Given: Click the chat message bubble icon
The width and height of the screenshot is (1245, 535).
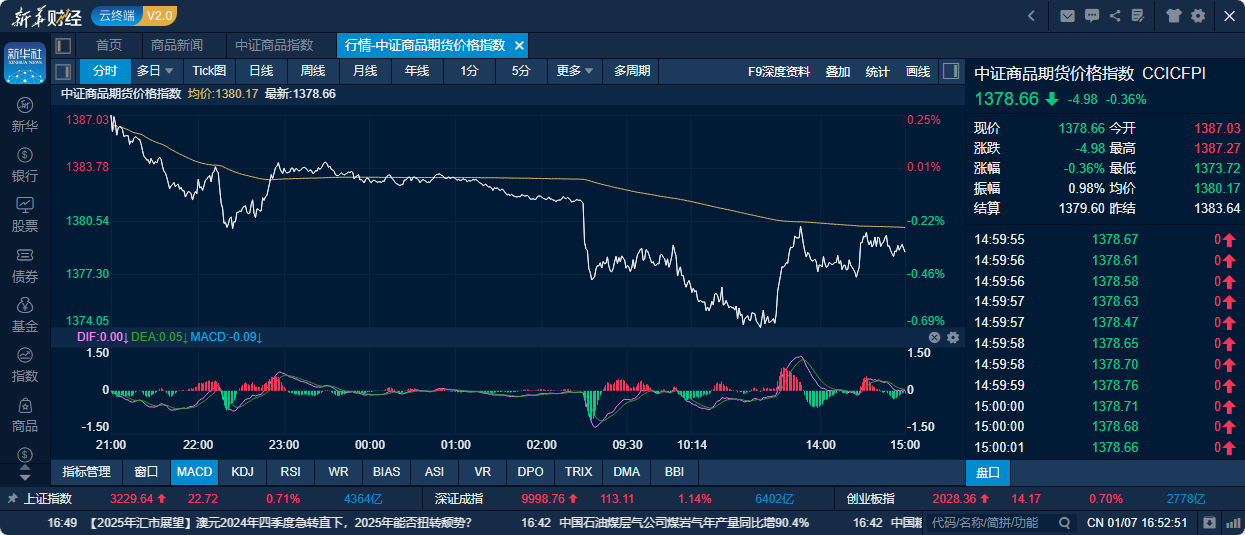Looking at the screenshot, I should point(1092,15).
